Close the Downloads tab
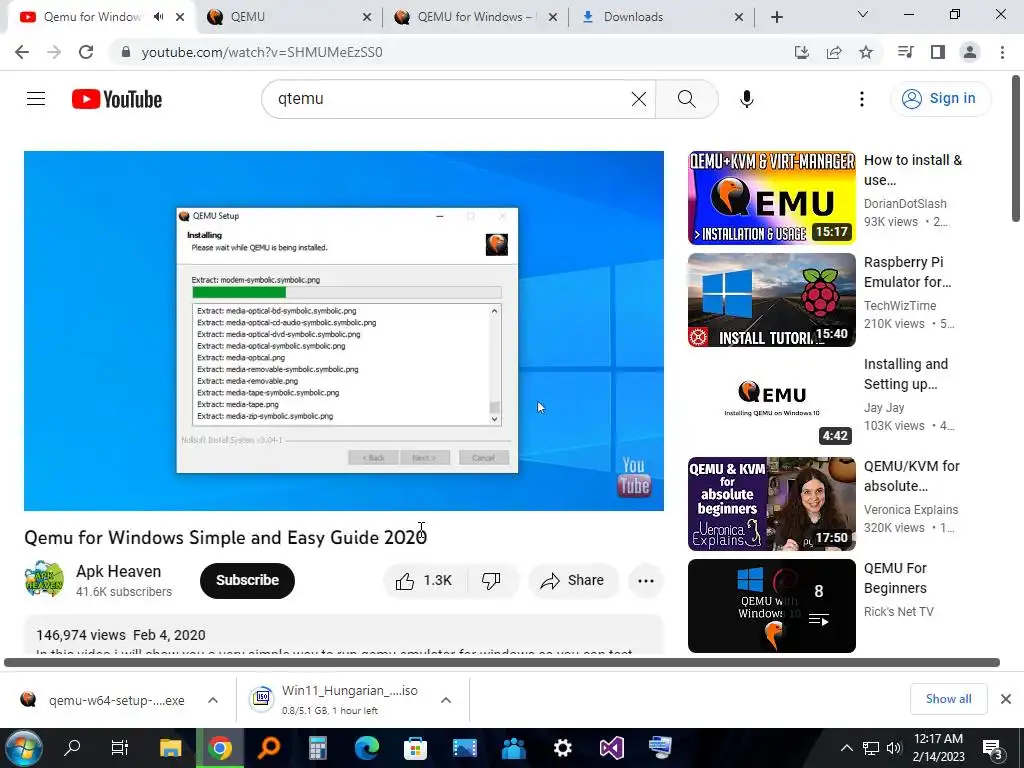 (x=739, y=17)
